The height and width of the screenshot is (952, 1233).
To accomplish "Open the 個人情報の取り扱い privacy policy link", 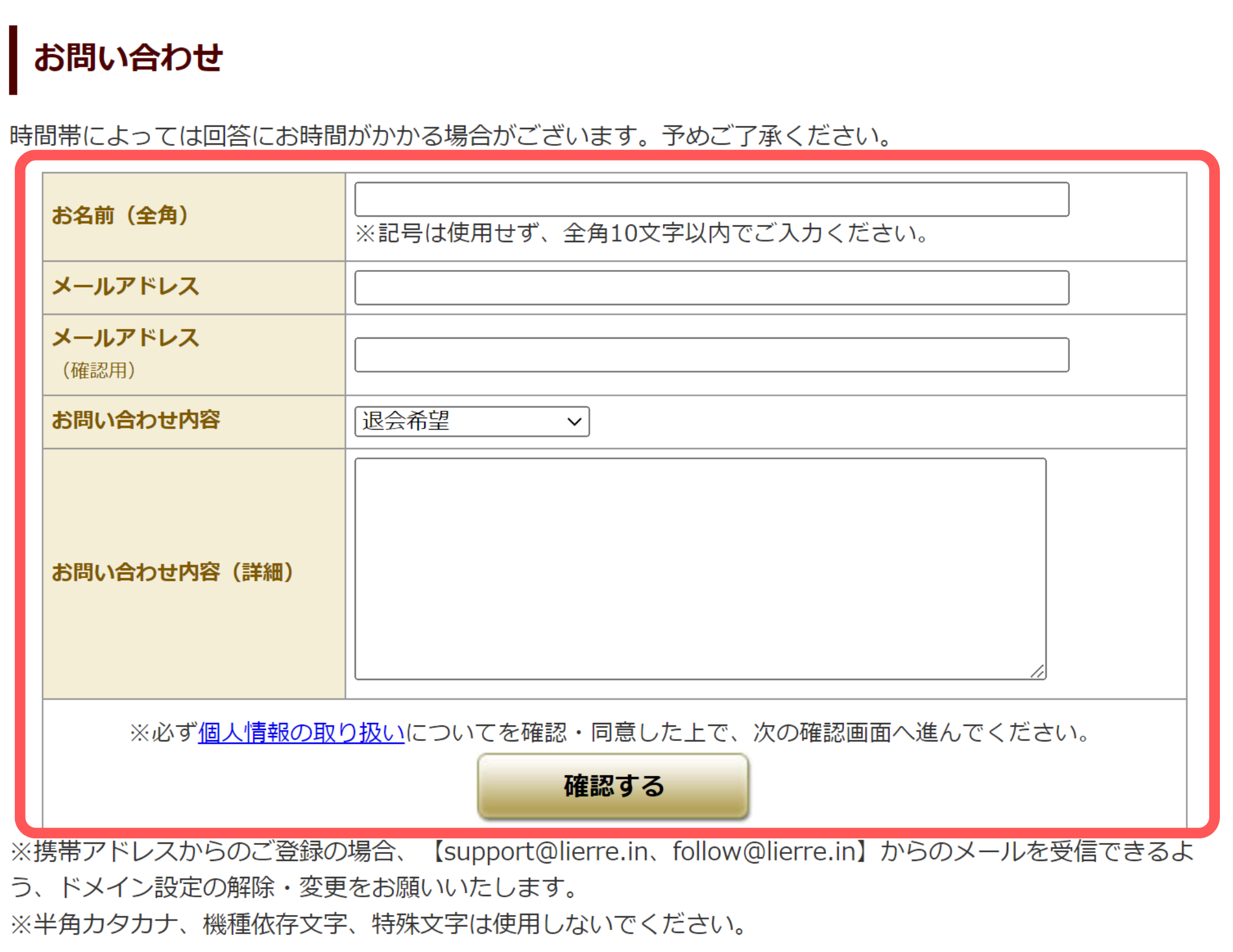I will coord(301,732).
